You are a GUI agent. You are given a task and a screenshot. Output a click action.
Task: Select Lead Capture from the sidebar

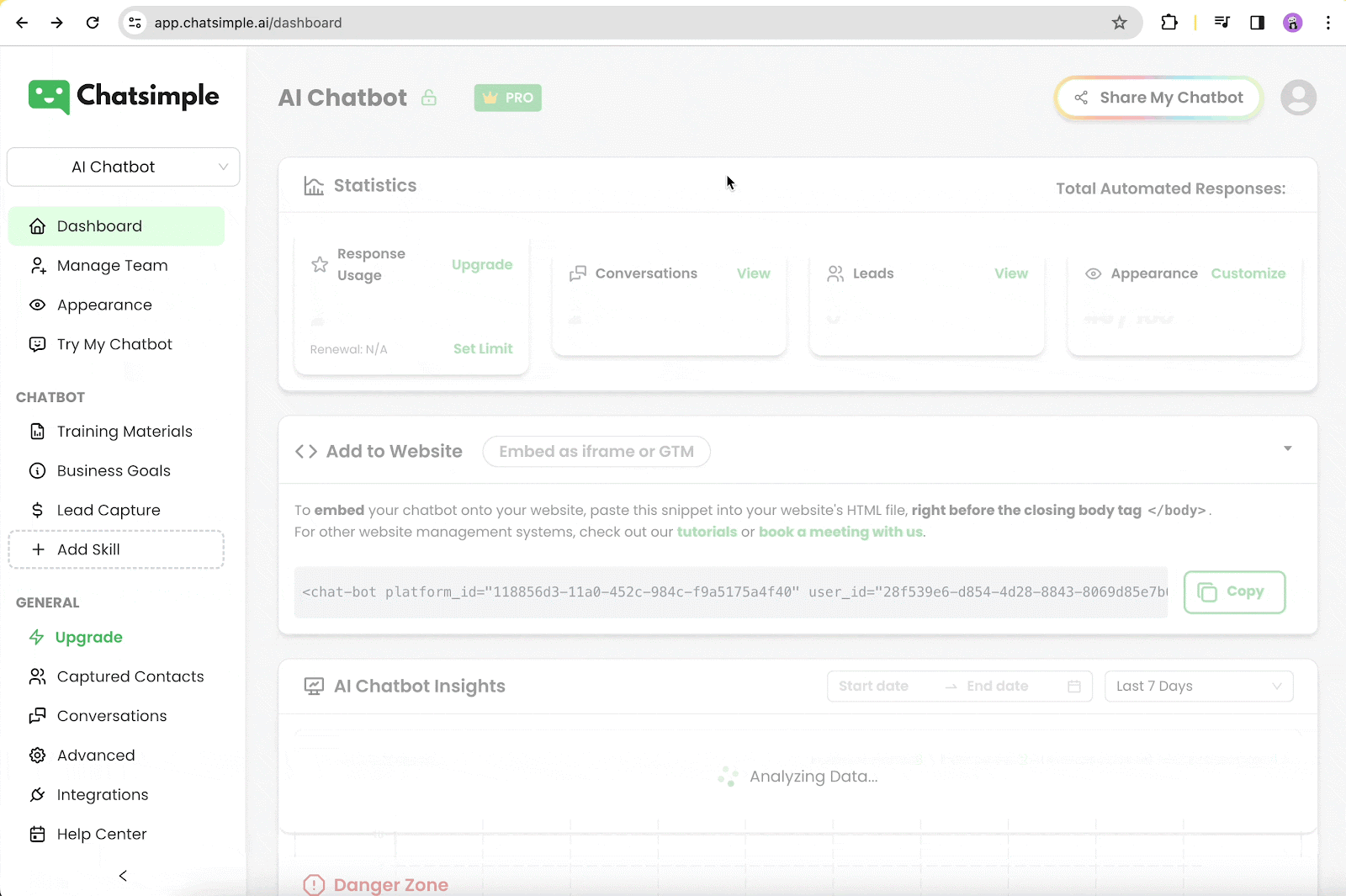click(109, 510)
